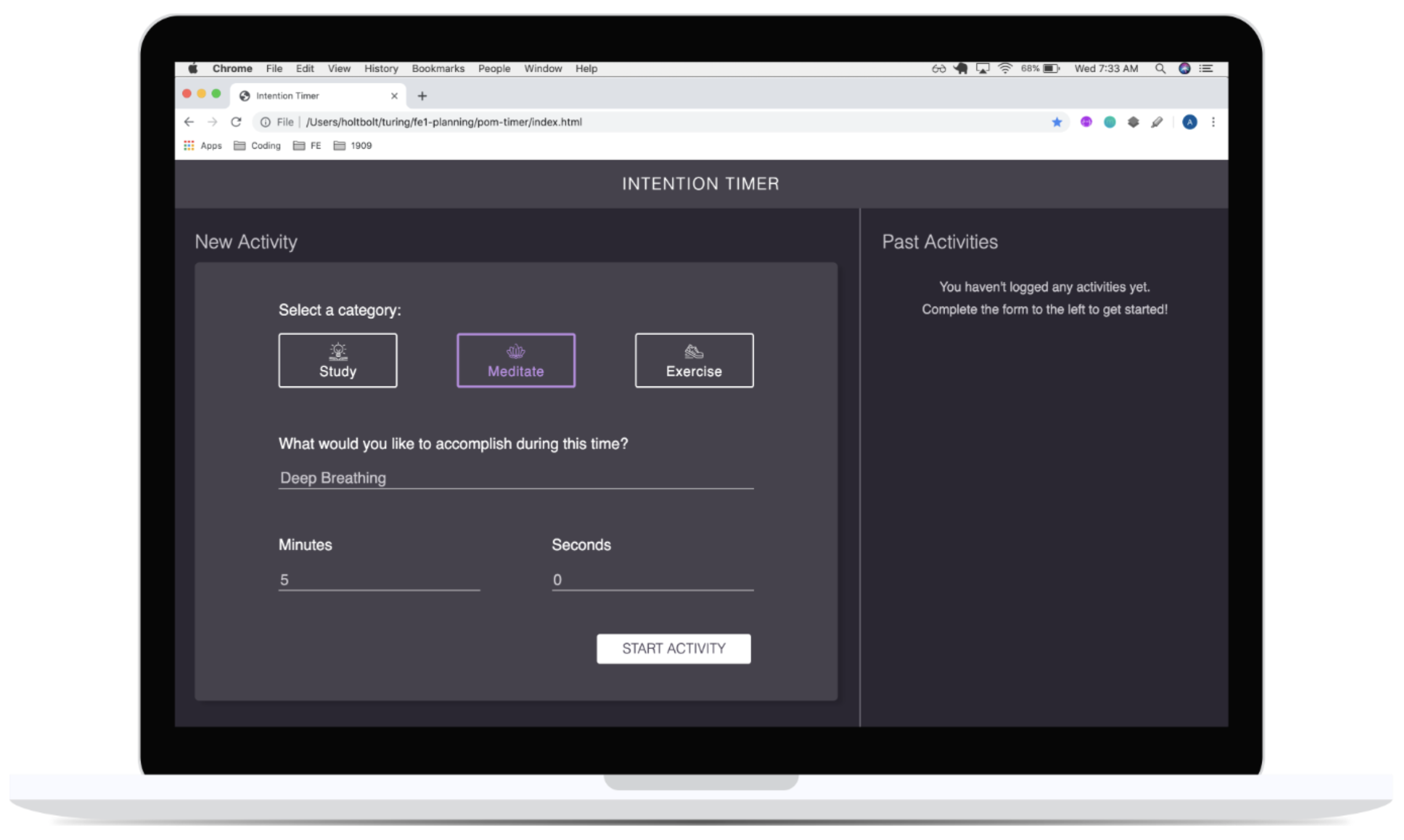Click the bookmark star icon
1404x840 pixels.
pos(1056,122)
